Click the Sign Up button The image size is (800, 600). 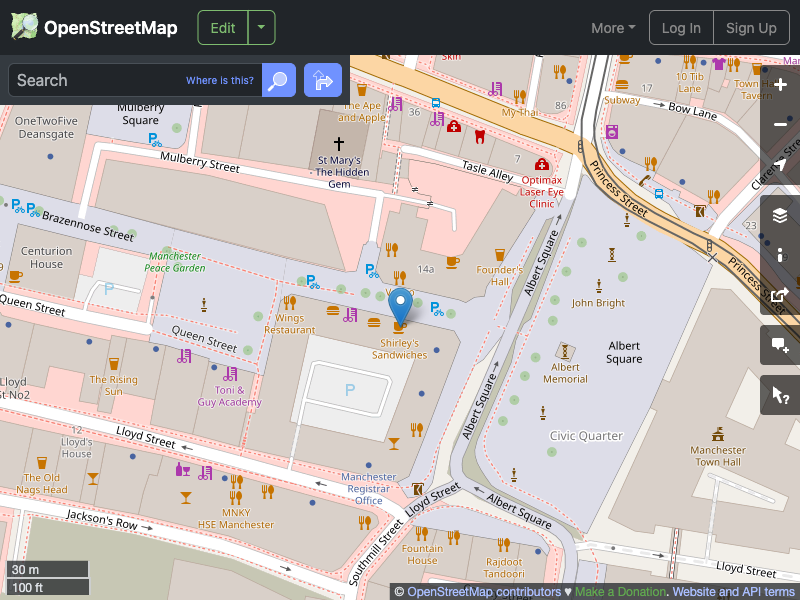coord(751,27)
